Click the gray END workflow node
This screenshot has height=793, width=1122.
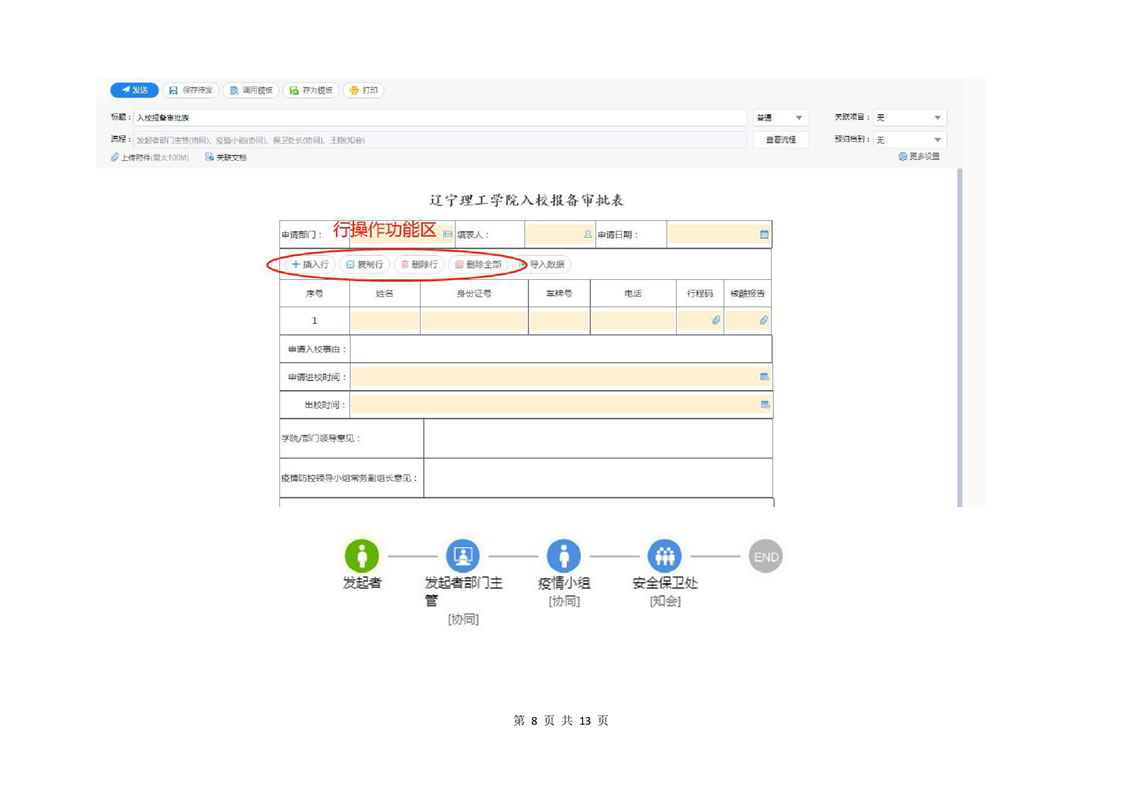coord(766,556)
